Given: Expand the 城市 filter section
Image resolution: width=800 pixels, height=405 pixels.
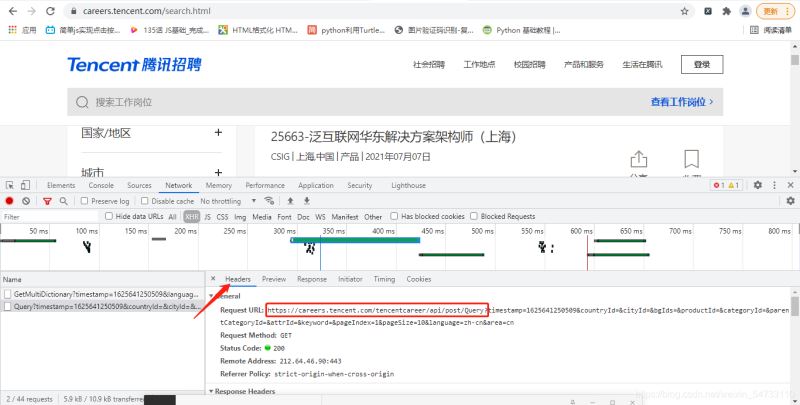Looking at the screenshot, I should [x=218, y=172].
